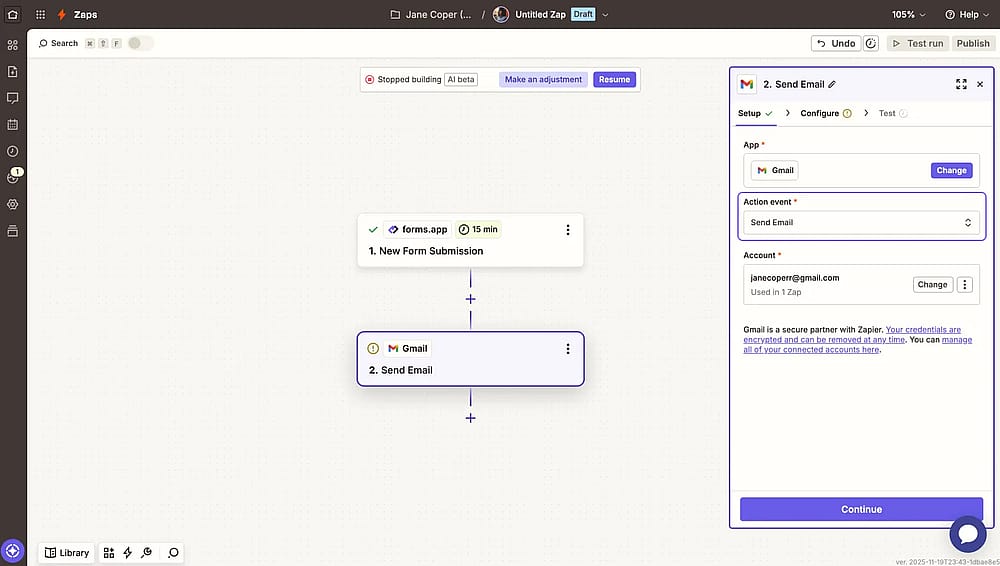Open the versions stack sidebar icon
This screenshot has width=1000, height=566.
12,231
